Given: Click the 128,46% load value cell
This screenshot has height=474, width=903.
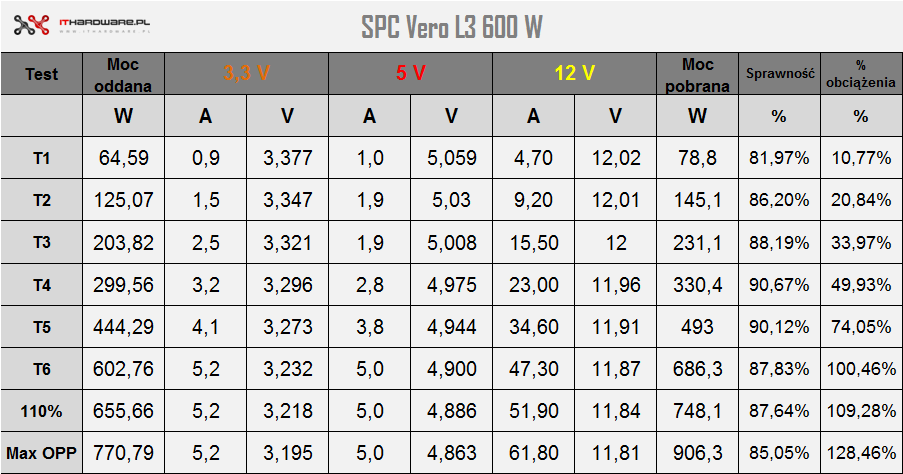Looking at the screenshot, I should (x=861, y=453).
